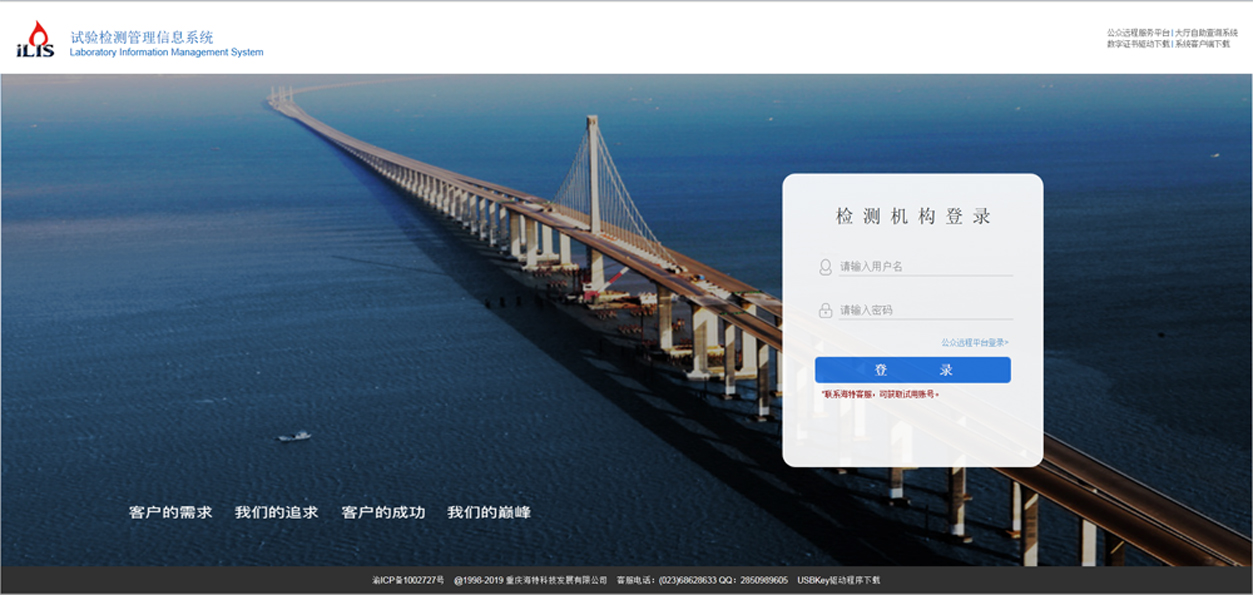
Task: Click 数字证书驱动下载 download link
Action: coord(1138,44)
